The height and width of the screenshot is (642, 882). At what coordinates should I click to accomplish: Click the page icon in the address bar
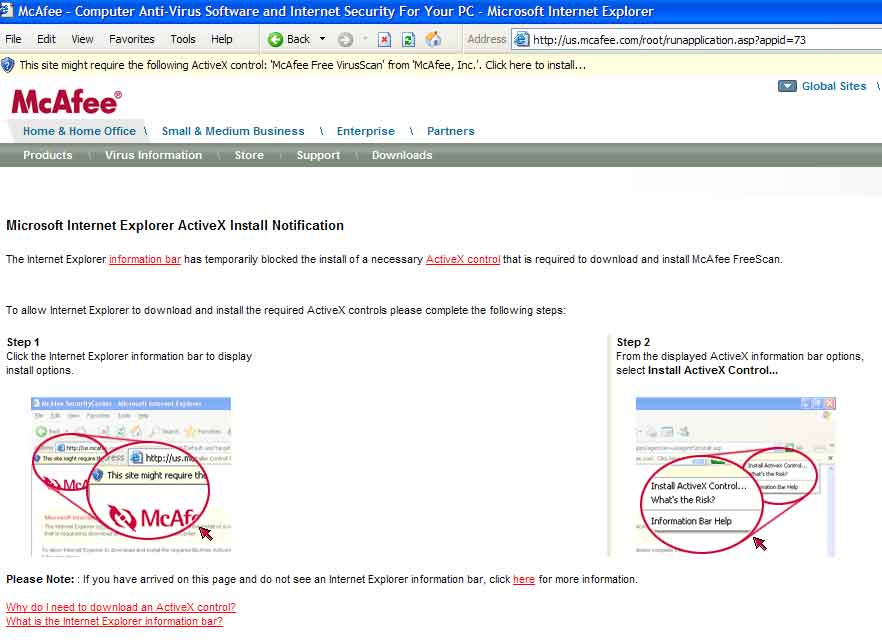click(x=522, y=39)
